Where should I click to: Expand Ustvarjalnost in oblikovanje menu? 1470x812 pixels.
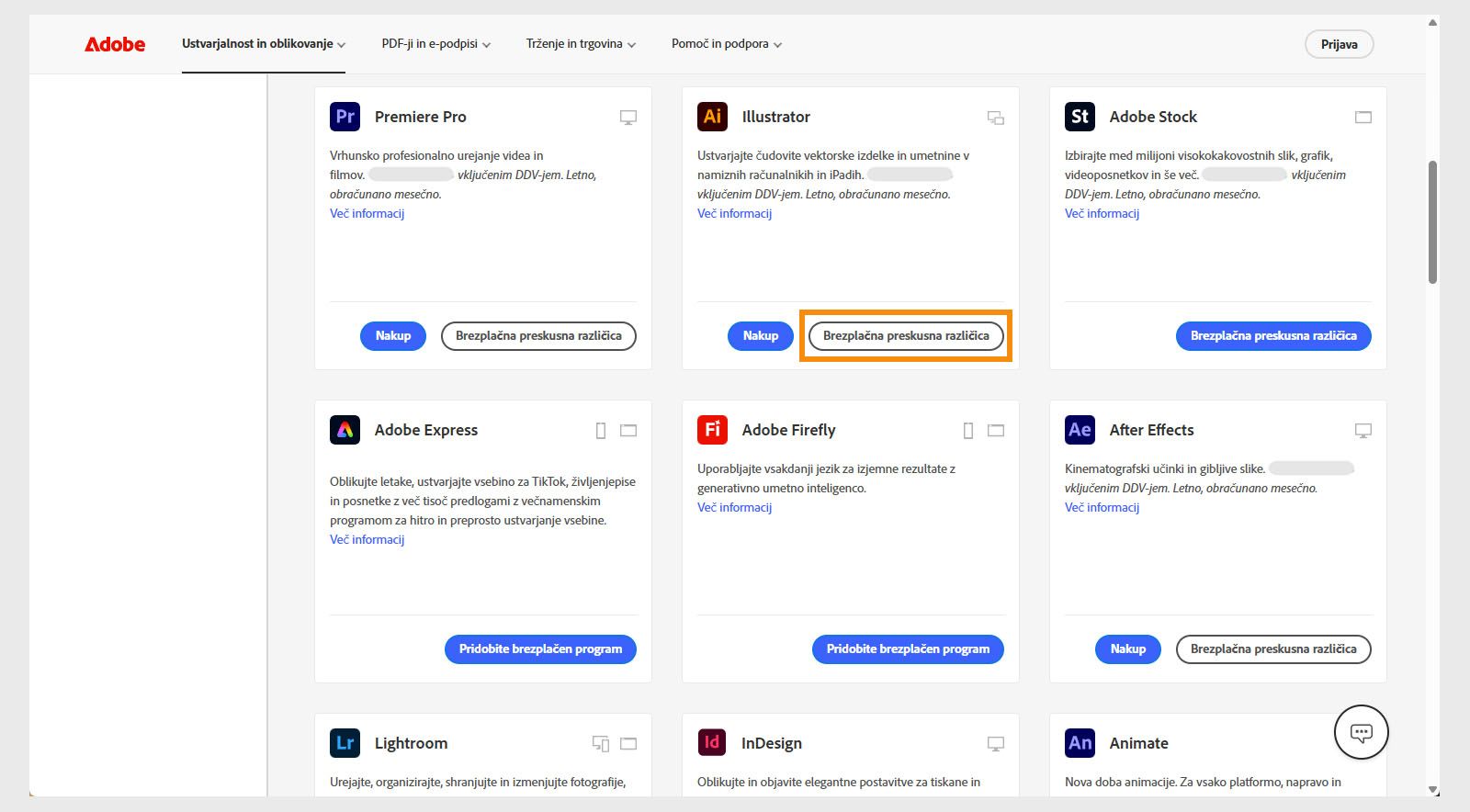click(x=264, y=44)
